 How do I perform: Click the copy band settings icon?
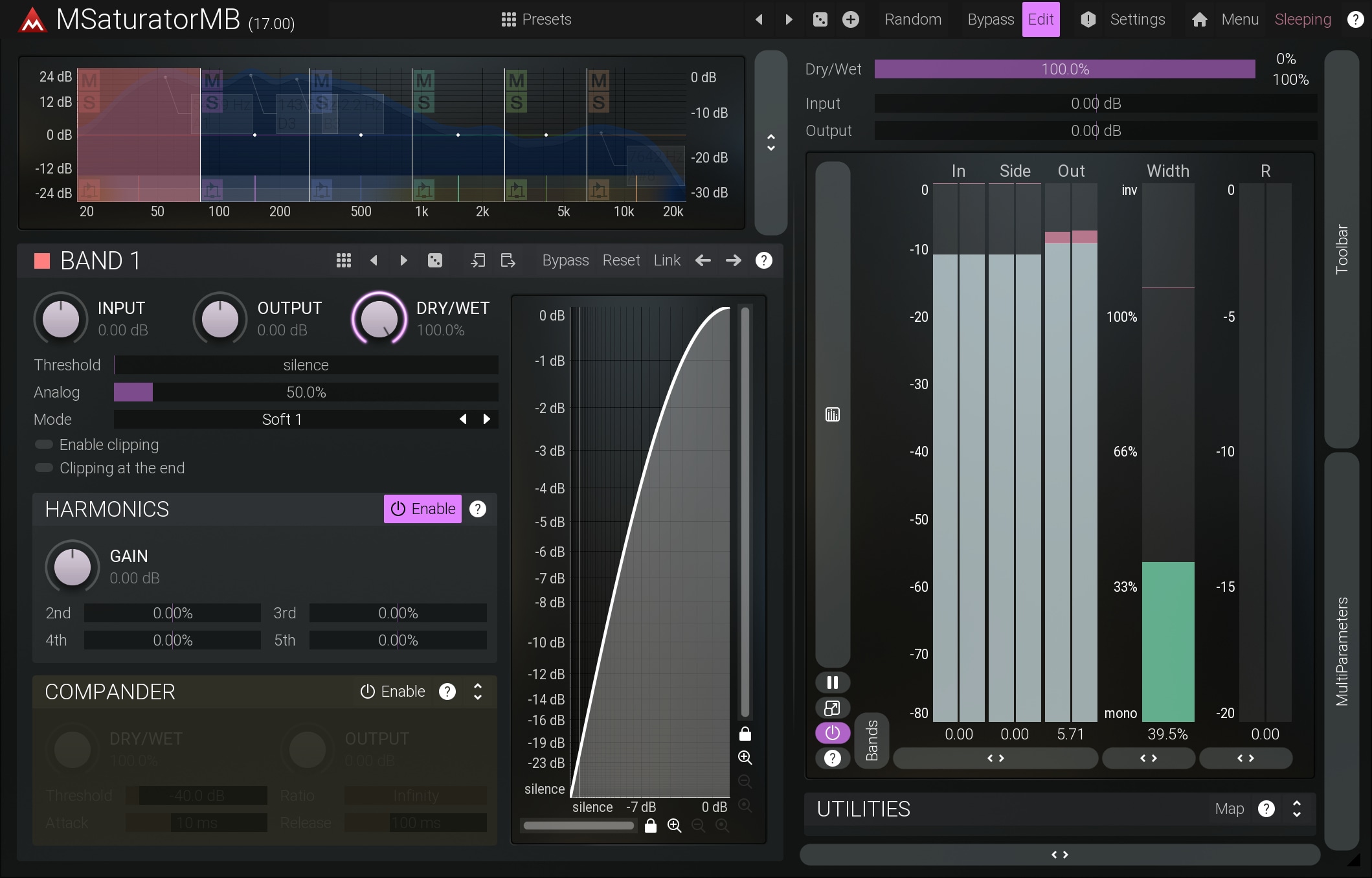click(478, 260)
